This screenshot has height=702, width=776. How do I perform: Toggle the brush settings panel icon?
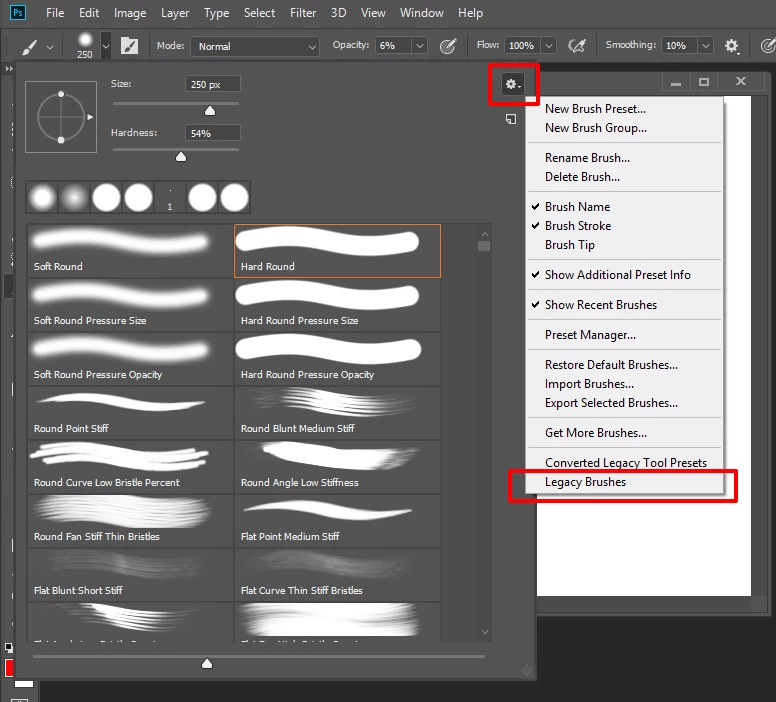[x=129, y=46]
